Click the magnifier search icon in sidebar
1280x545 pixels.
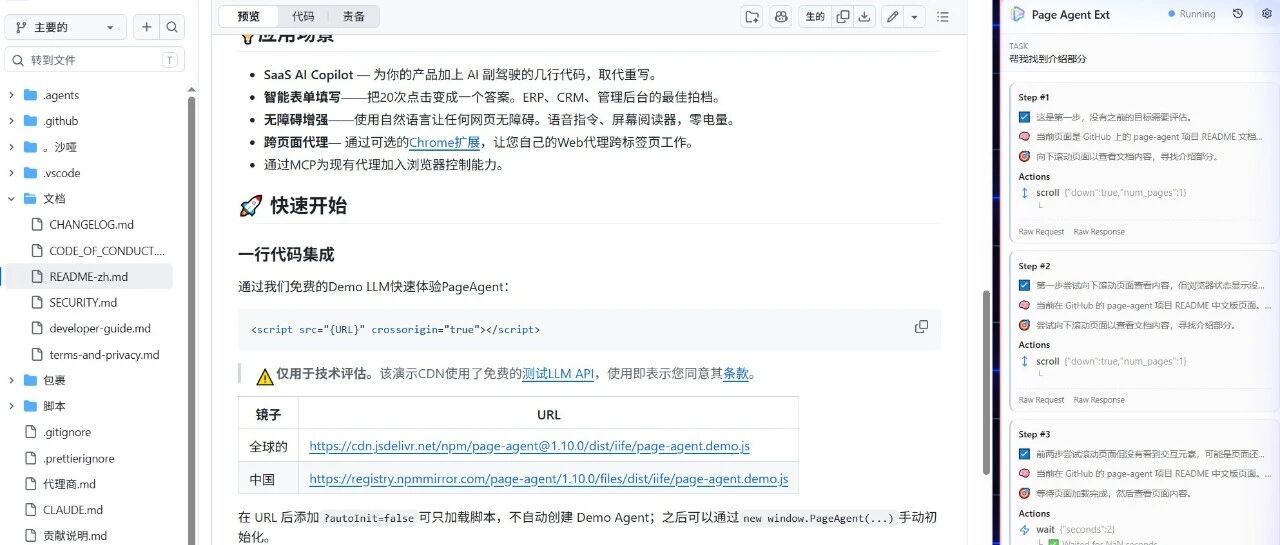click(x=172, y=27)
